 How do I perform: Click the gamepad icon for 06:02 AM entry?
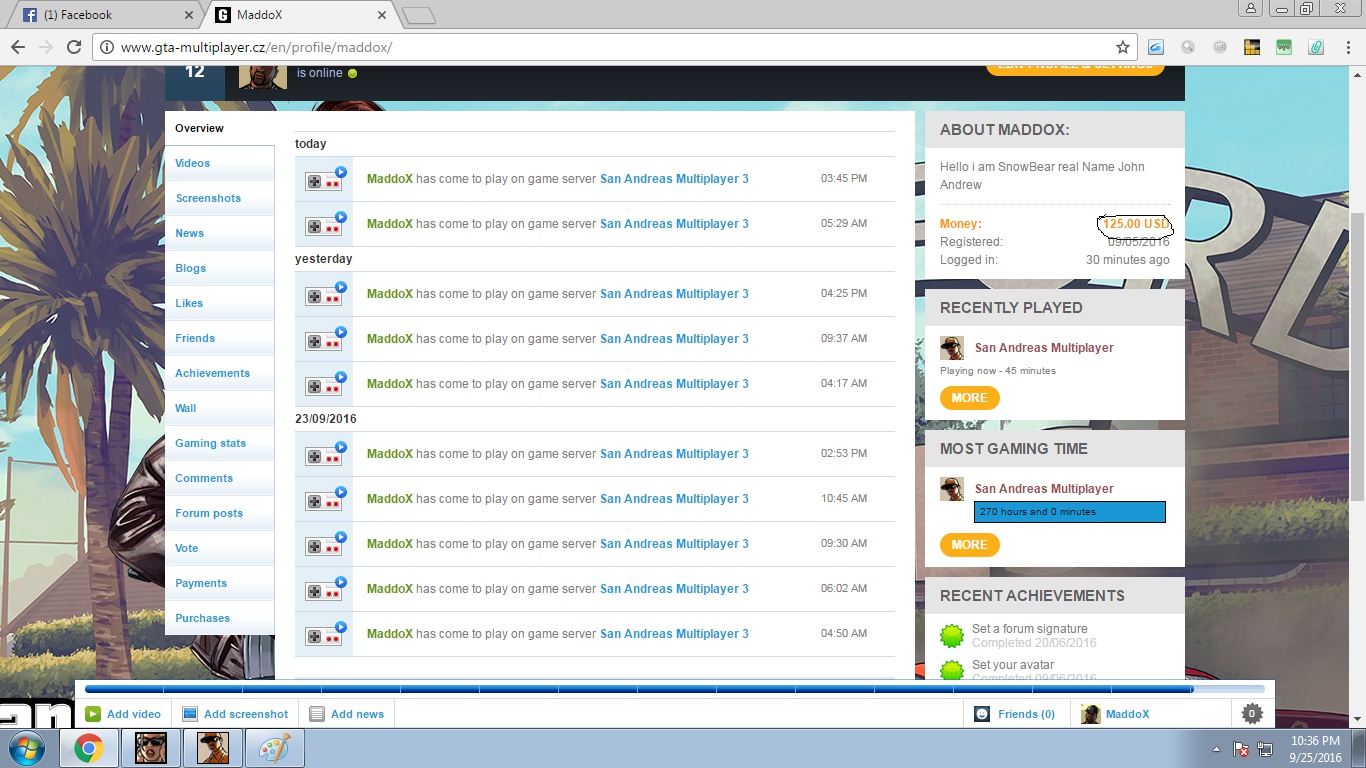(x=325, y=589)
